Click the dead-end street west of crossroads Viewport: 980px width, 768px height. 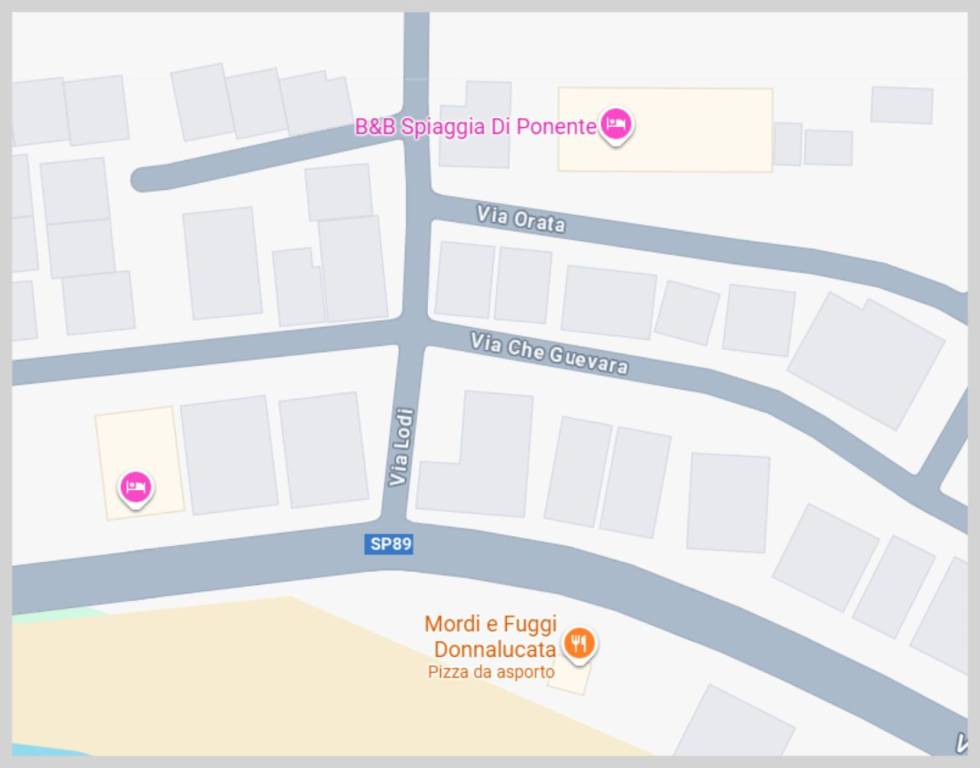pyautogui.click(x=262, y=156)
